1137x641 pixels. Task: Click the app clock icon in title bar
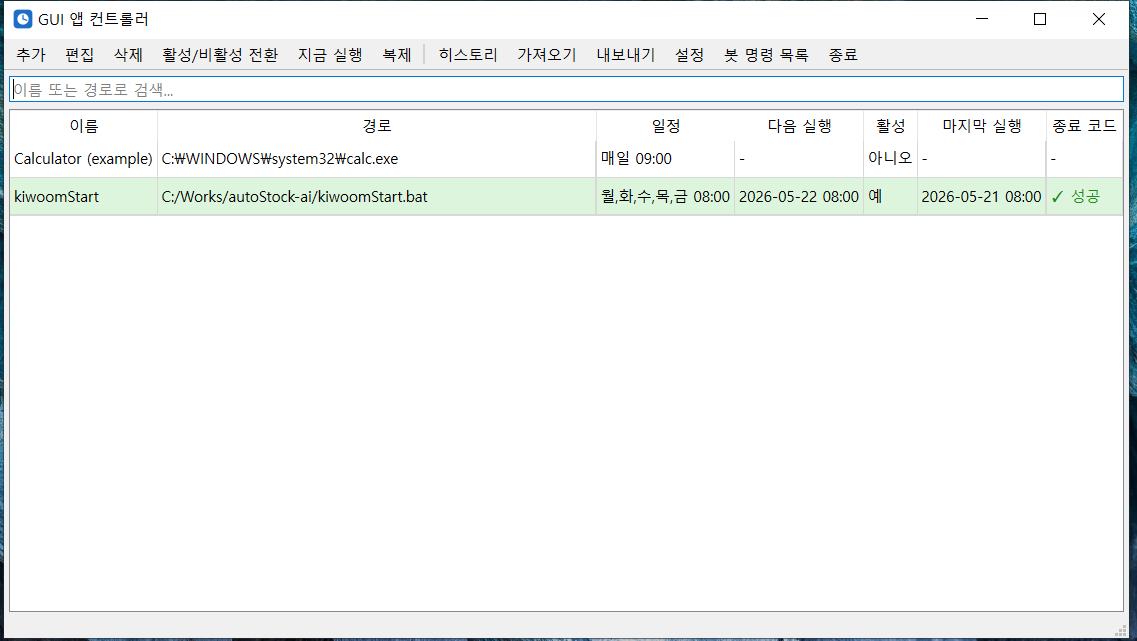click(23, 19)
